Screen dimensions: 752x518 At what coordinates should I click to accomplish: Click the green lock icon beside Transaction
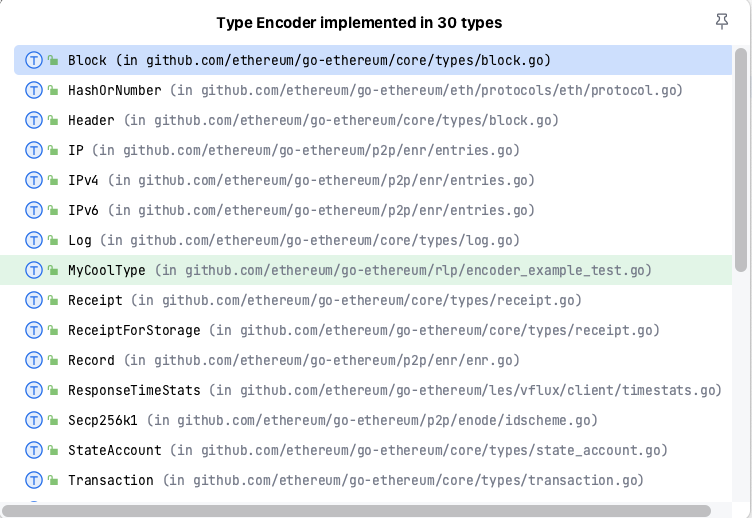[53, 480]
